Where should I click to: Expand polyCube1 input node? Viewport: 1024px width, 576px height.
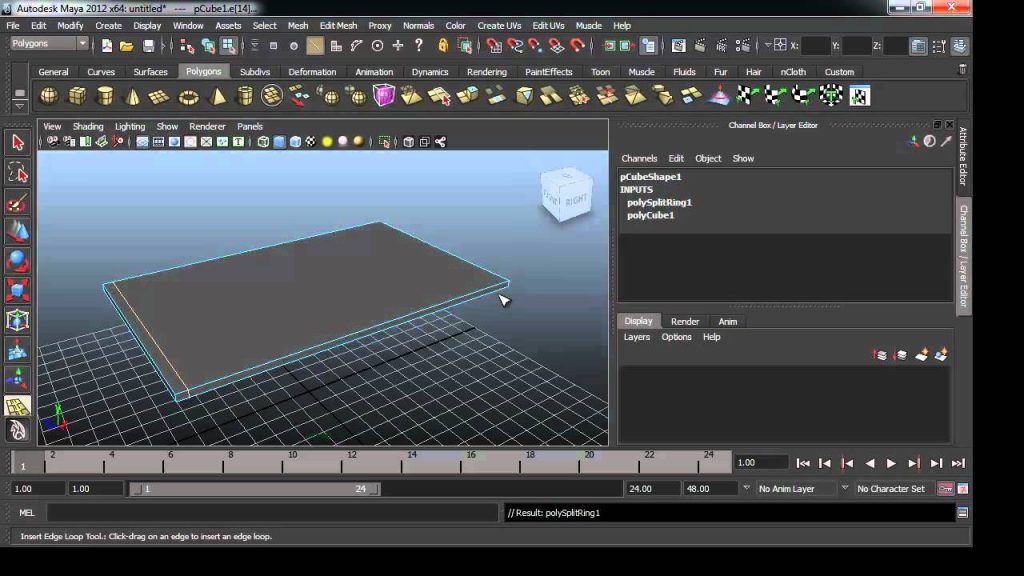650,215
